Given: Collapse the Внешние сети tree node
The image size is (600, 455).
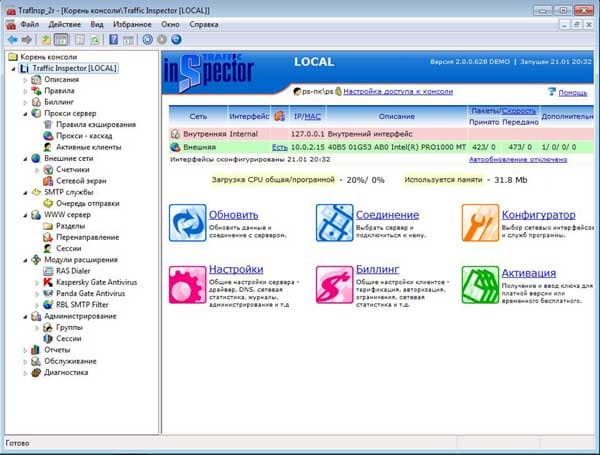Looking at the screenshot, I should [x=25, y=159].
